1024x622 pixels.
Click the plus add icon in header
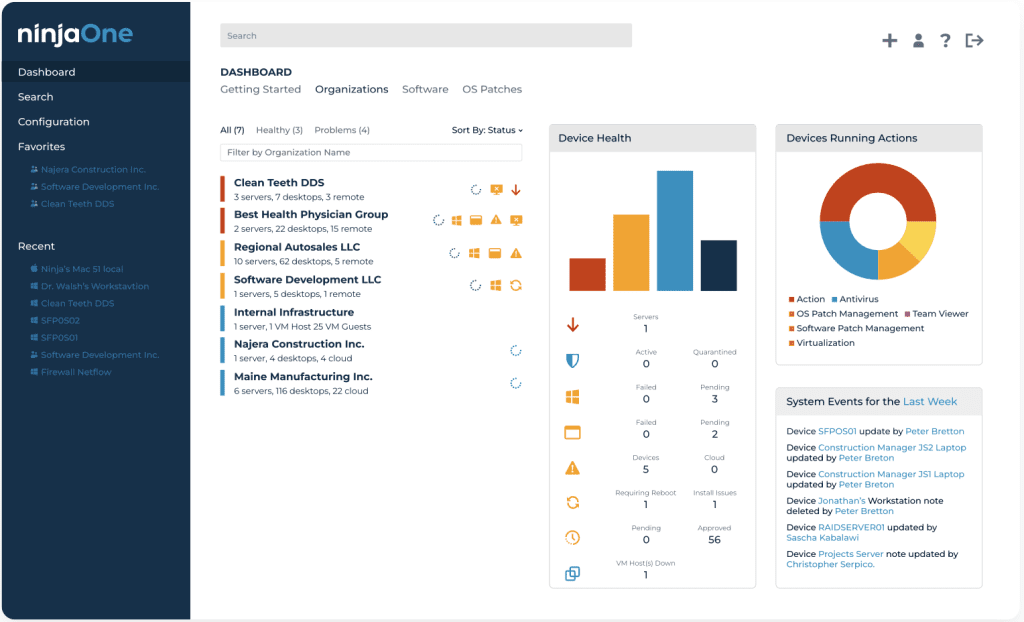click(x=889, y=41)
